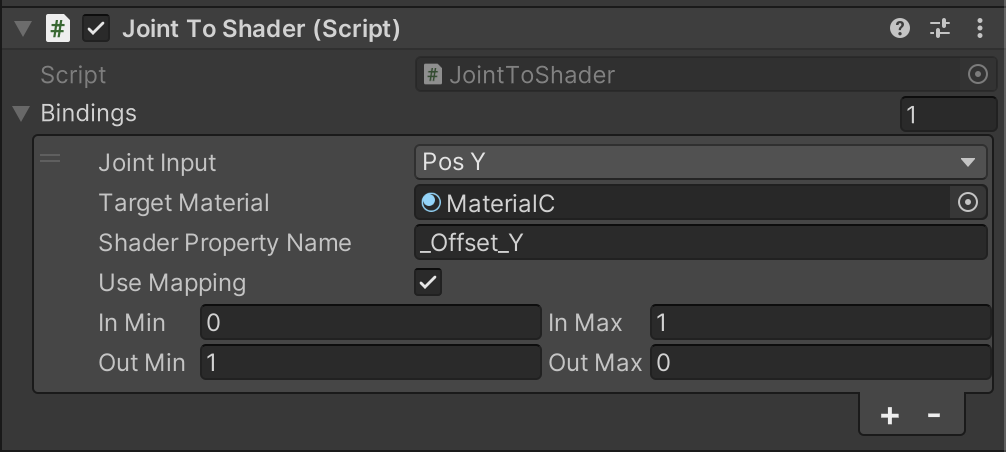The width and height of the screenshot is (1006, 452).
Task: Open the component help reference icon
Action: tap(899, 28)
